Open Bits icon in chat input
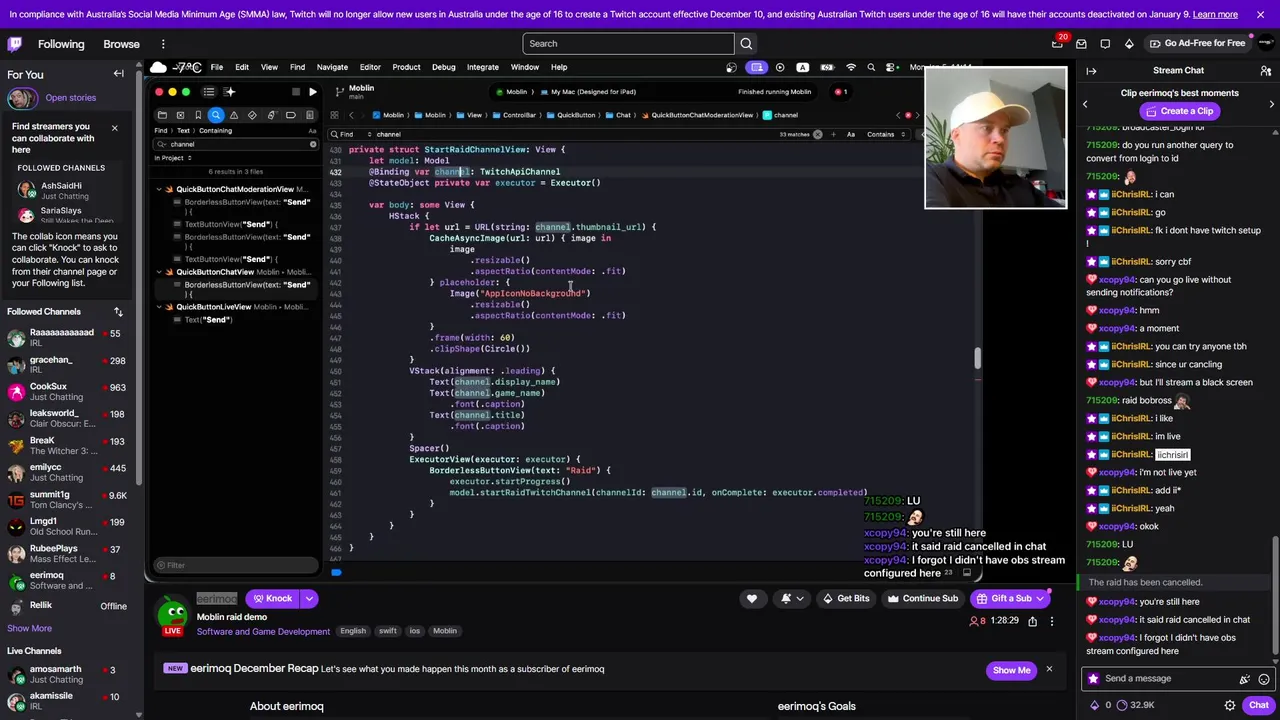 pos(1244,679)
